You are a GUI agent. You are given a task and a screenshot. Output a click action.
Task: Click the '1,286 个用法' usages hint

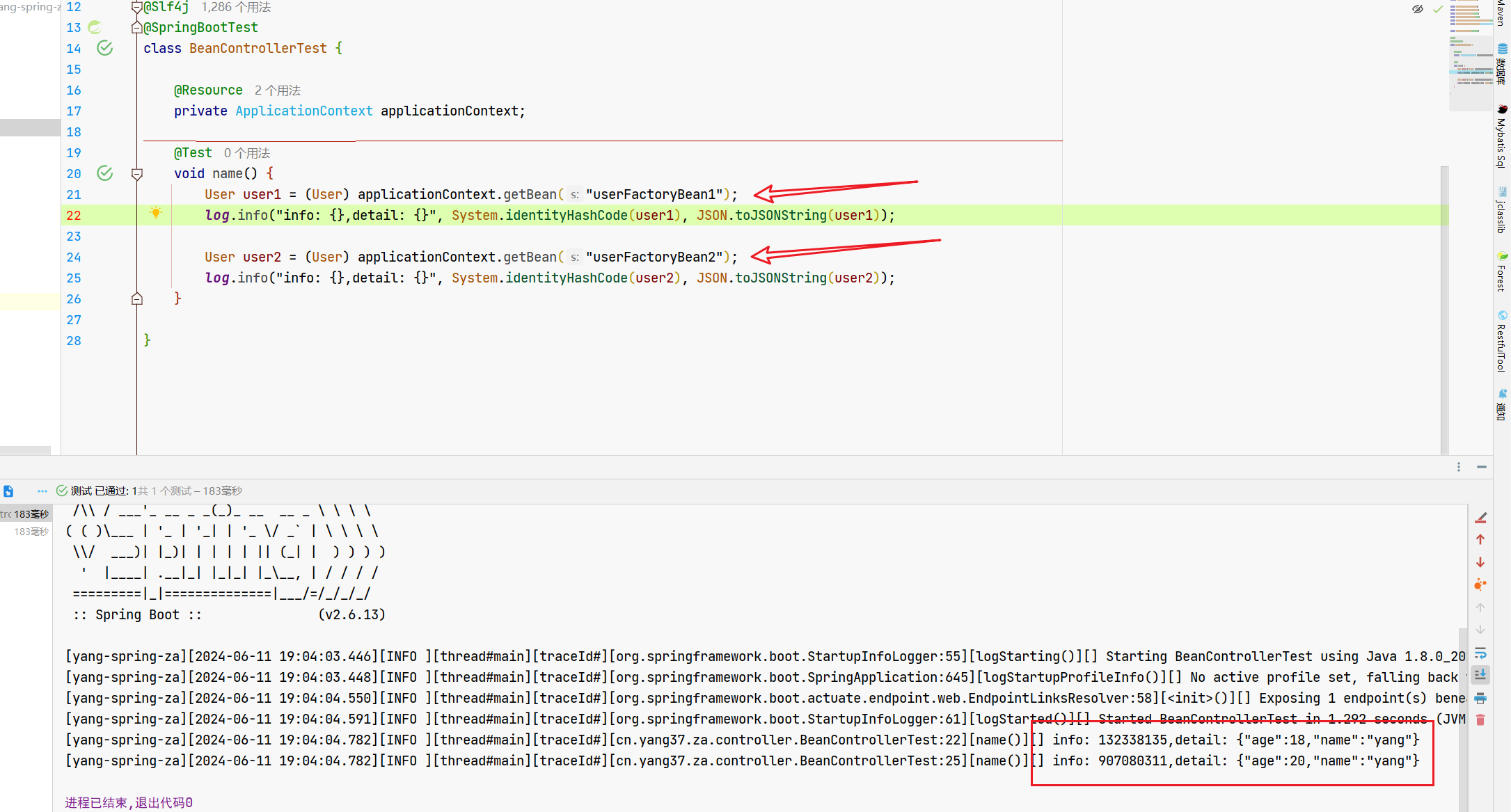coord(236,7)
